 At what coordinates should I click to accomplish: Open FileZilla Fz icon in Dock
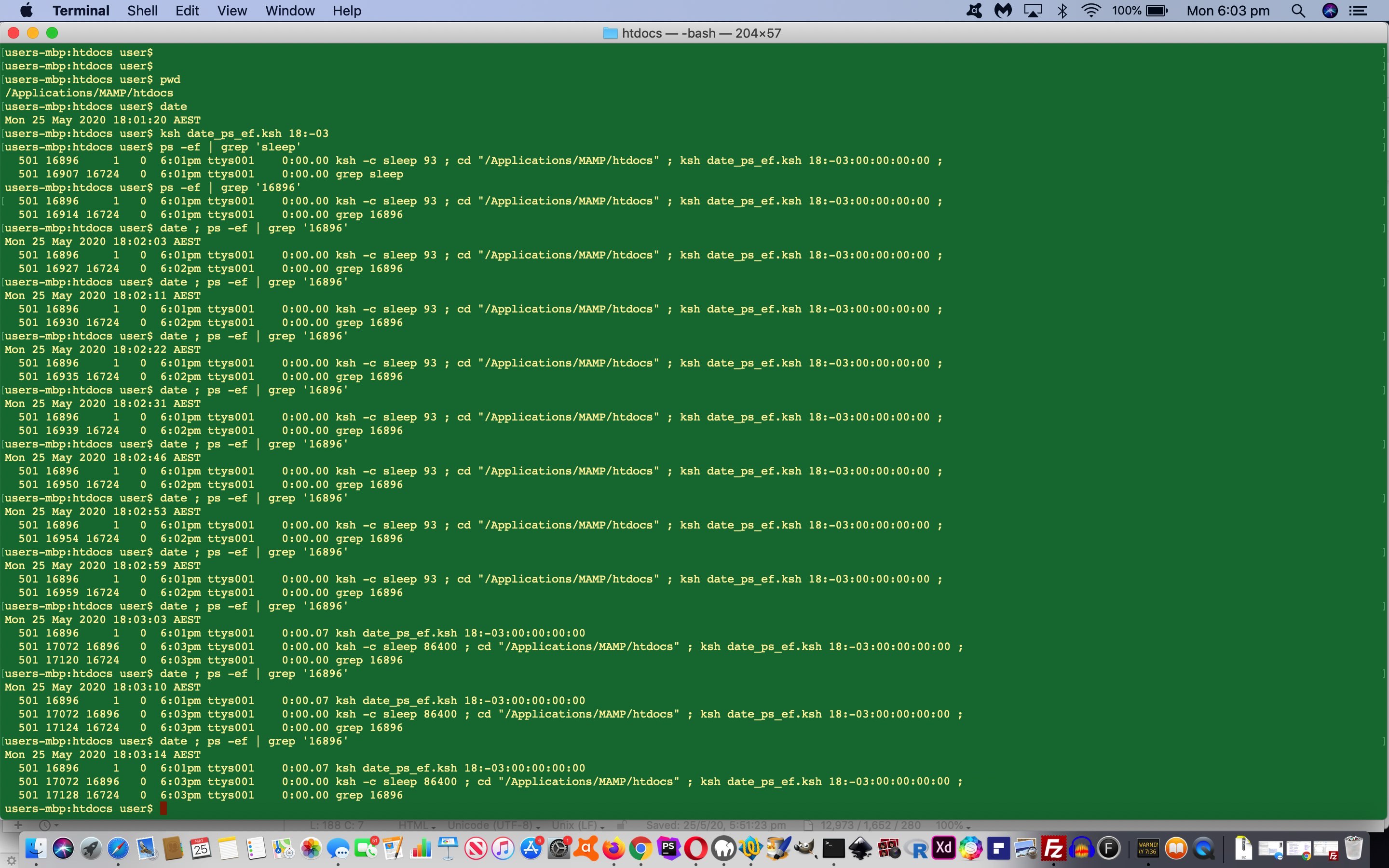[1054, 848]
